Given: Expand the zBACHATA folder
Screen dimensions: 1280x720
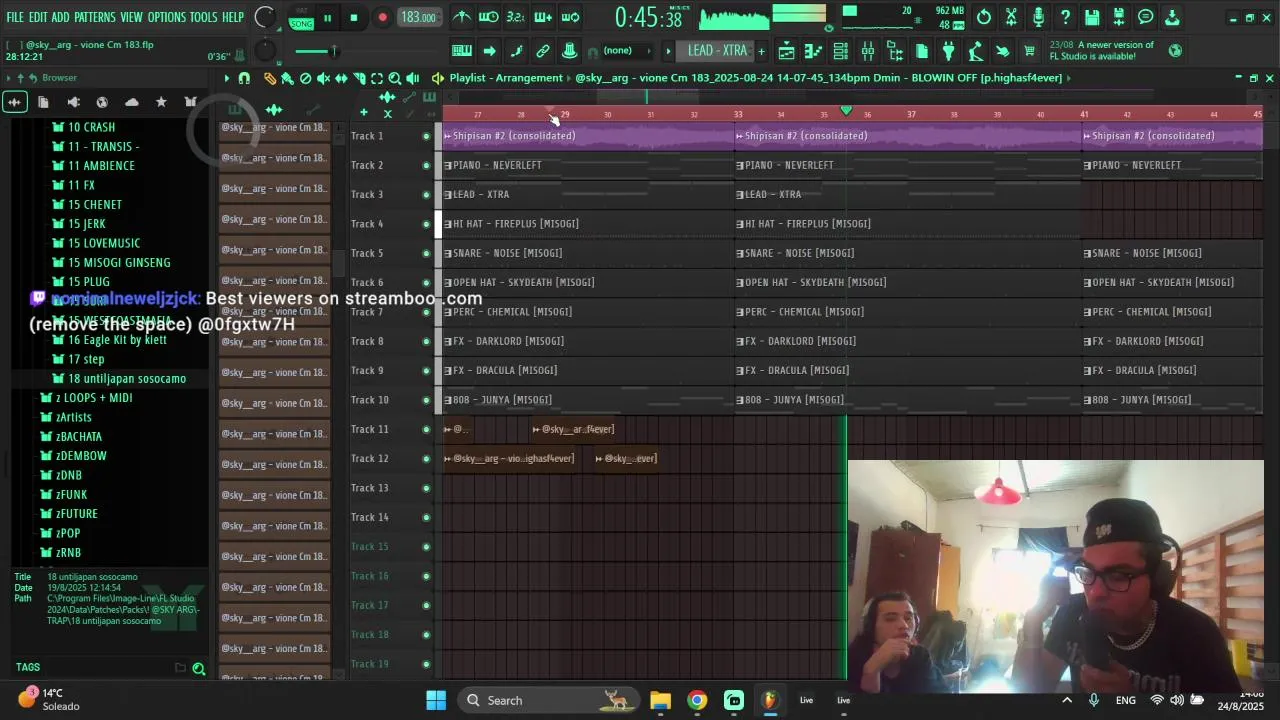Looking at the screenshot, I should pyautogui.click(x=70, y=436).
